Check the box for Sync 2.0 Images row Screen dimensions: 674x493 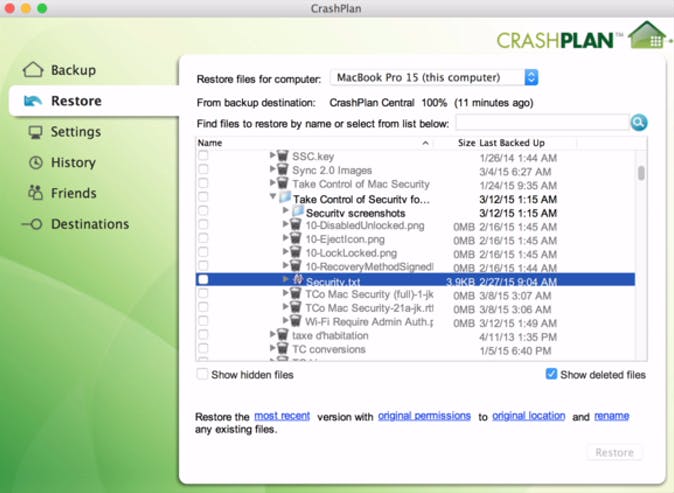203,169
